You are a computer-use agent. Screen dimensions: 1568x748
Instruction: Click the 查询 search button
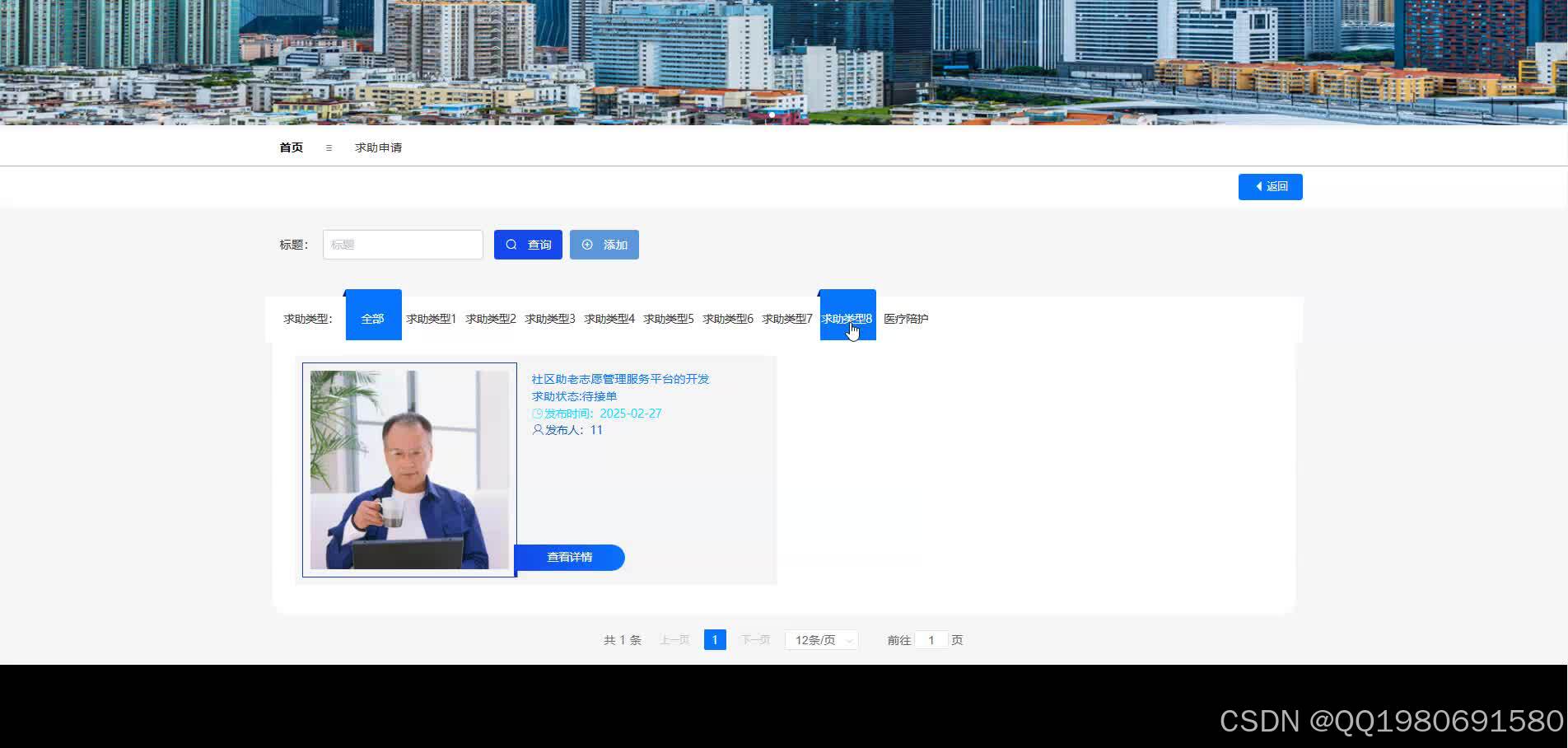point(527,244)
